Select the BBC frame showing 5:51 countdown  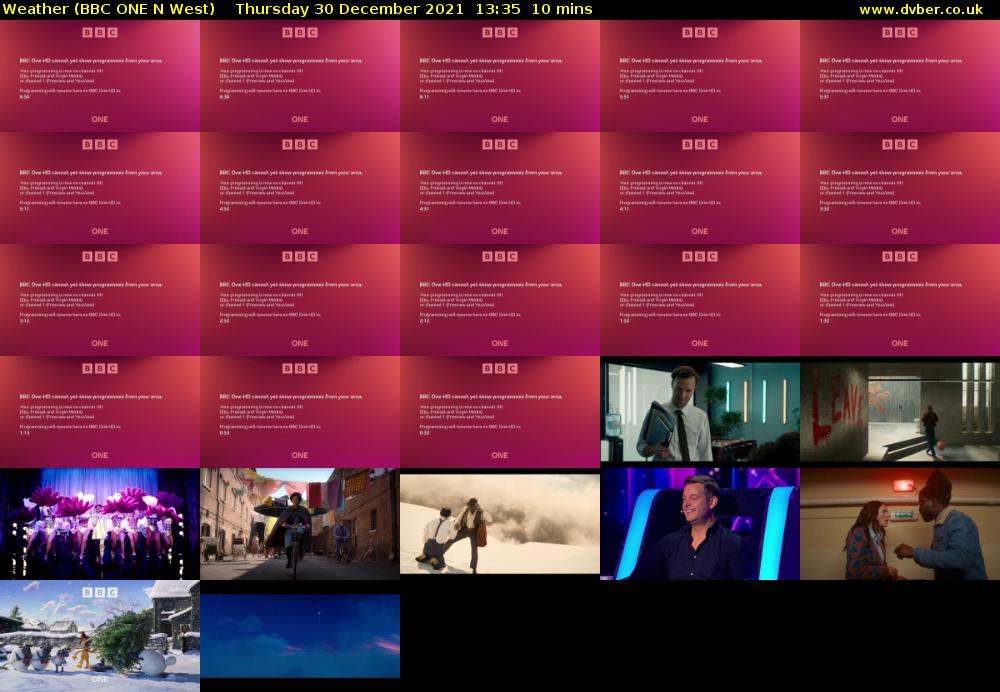point(700,76)
